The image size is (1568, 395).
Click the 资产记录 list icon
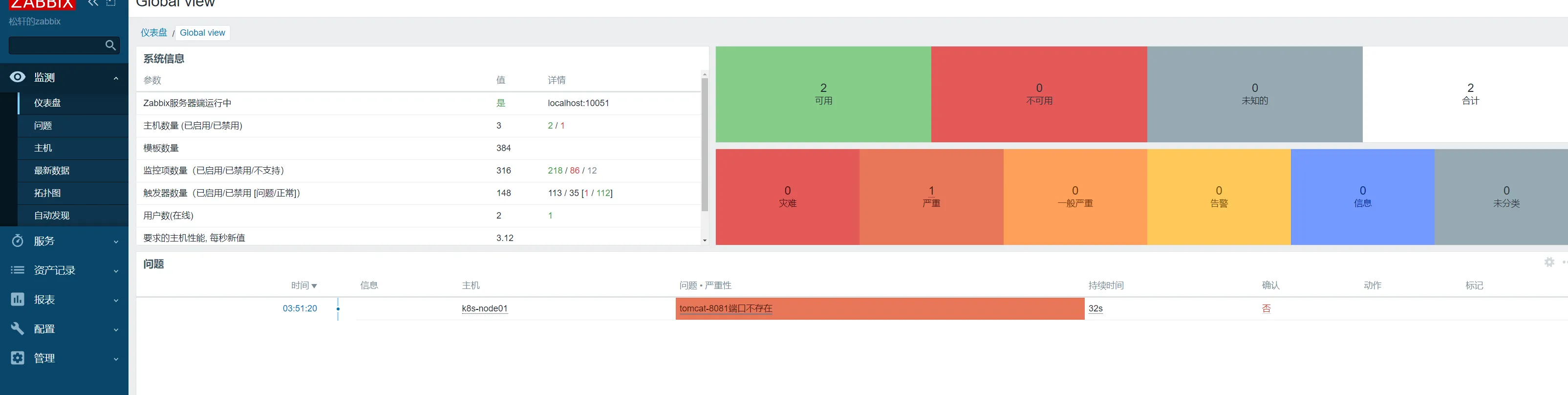click(18, 270)
